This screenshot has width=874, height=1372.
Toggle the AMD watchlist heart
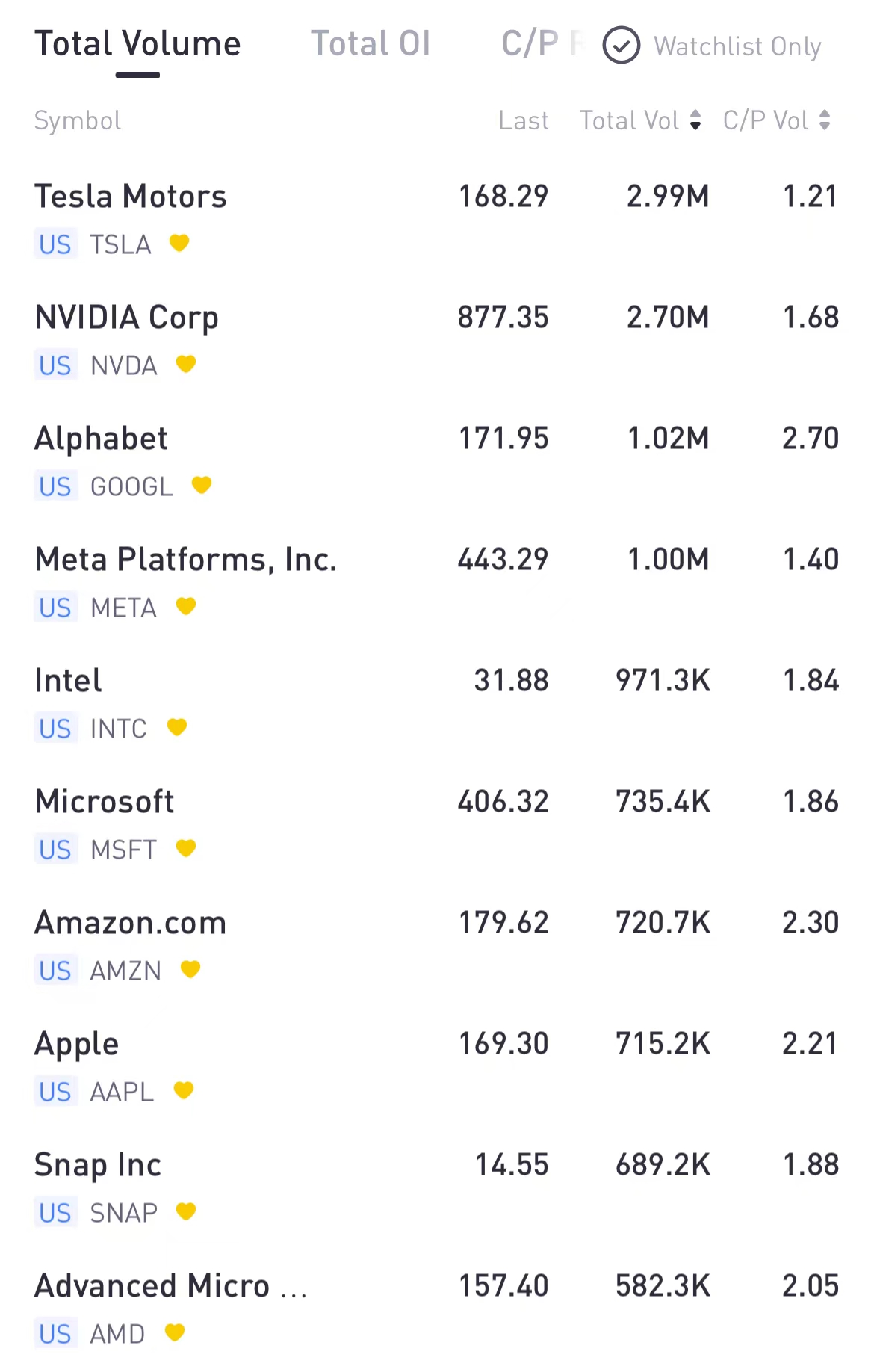click(175, 1332)
